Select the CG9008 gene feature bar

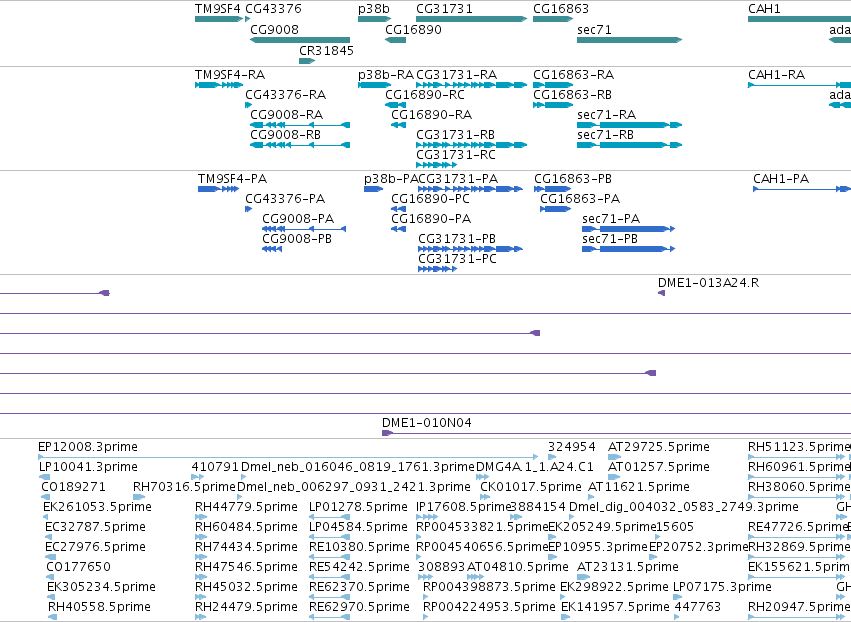point(300,40)
